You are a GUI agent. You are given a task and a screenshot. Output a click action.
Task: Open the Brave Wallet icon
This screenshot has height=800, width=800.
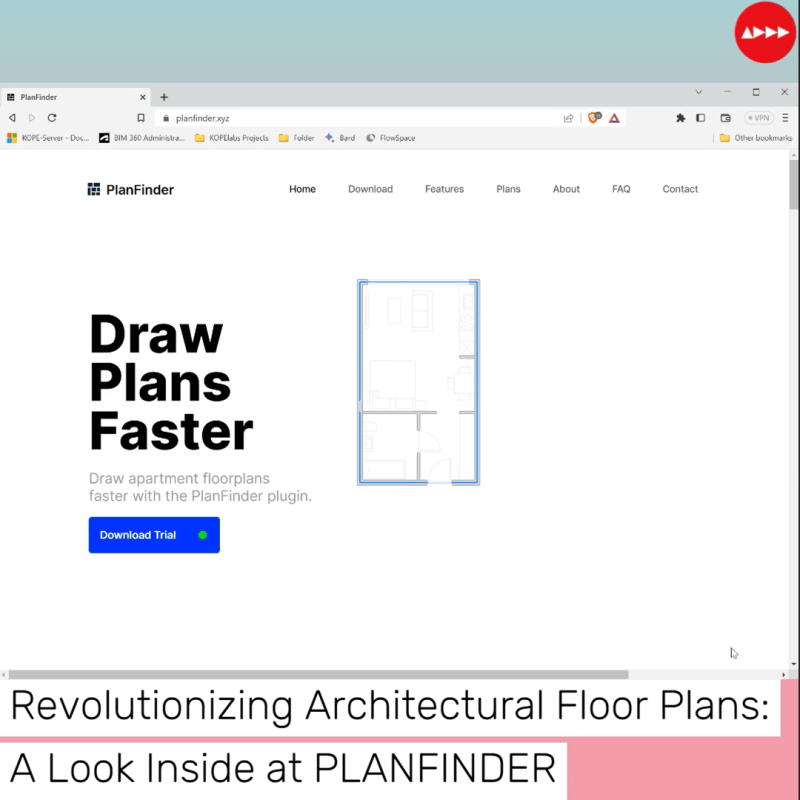tap(725, 117)
